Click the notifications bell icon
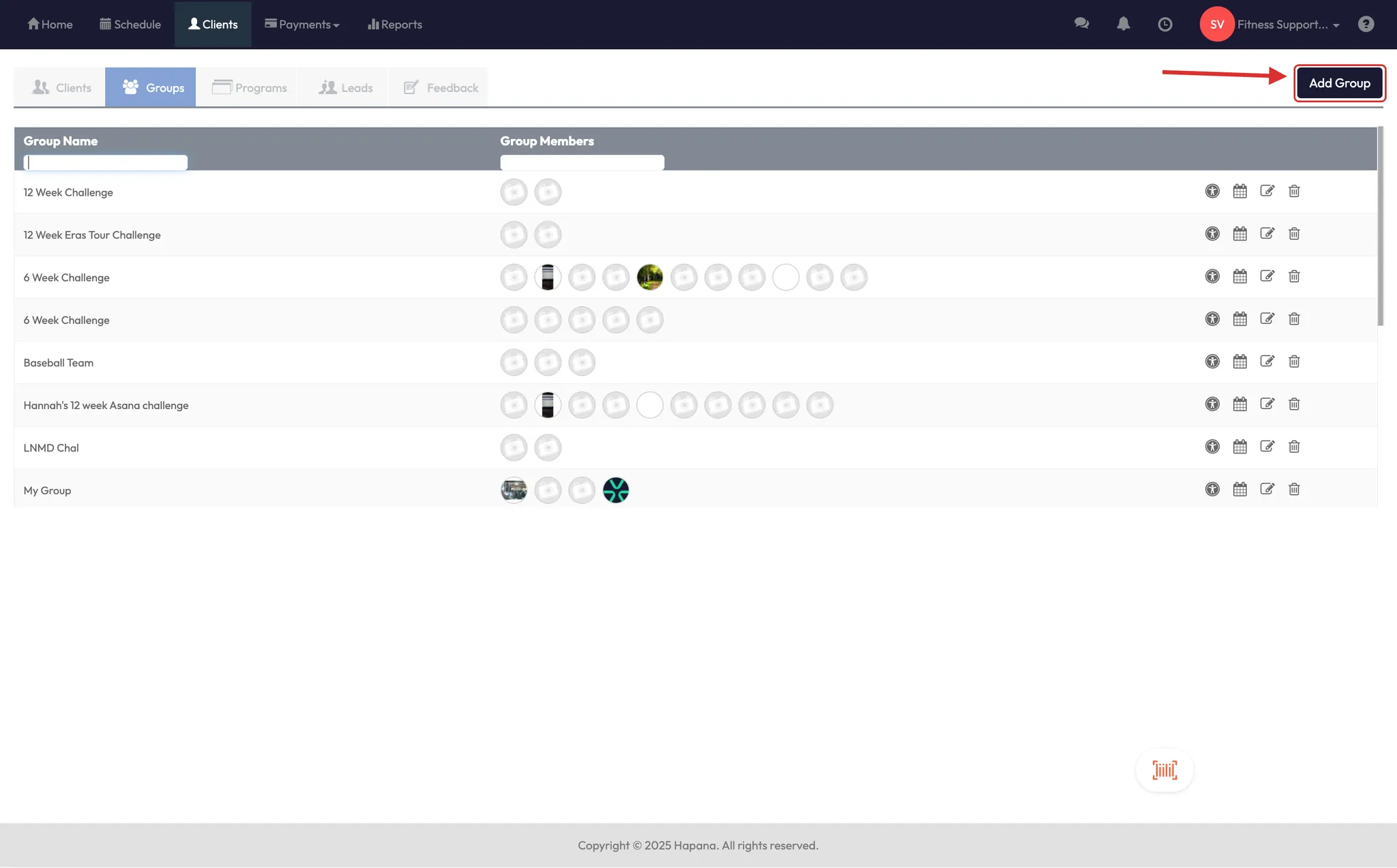This screenshot has width=1397, height=868. pos(1123,24)
